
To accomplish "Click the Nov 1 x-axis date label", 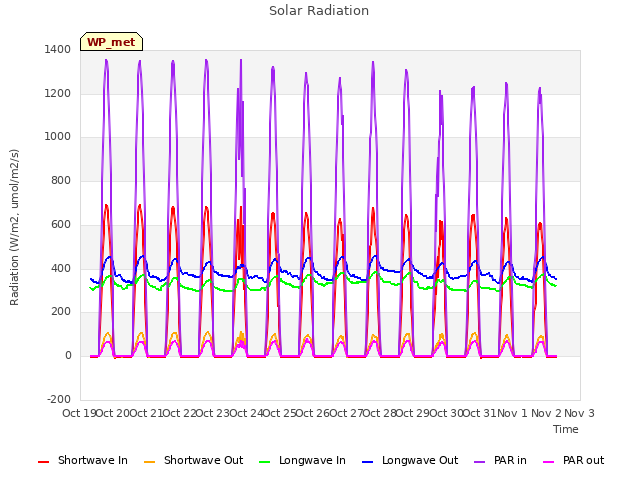I will pos(513,413).
